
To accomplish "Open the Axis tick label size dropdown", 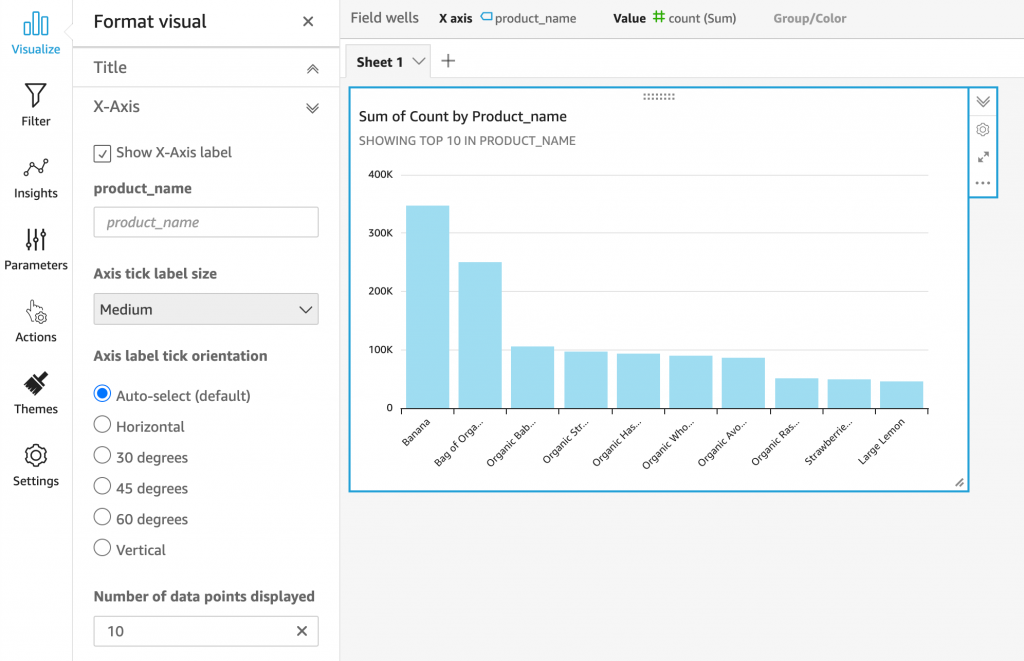I will 206,309.
